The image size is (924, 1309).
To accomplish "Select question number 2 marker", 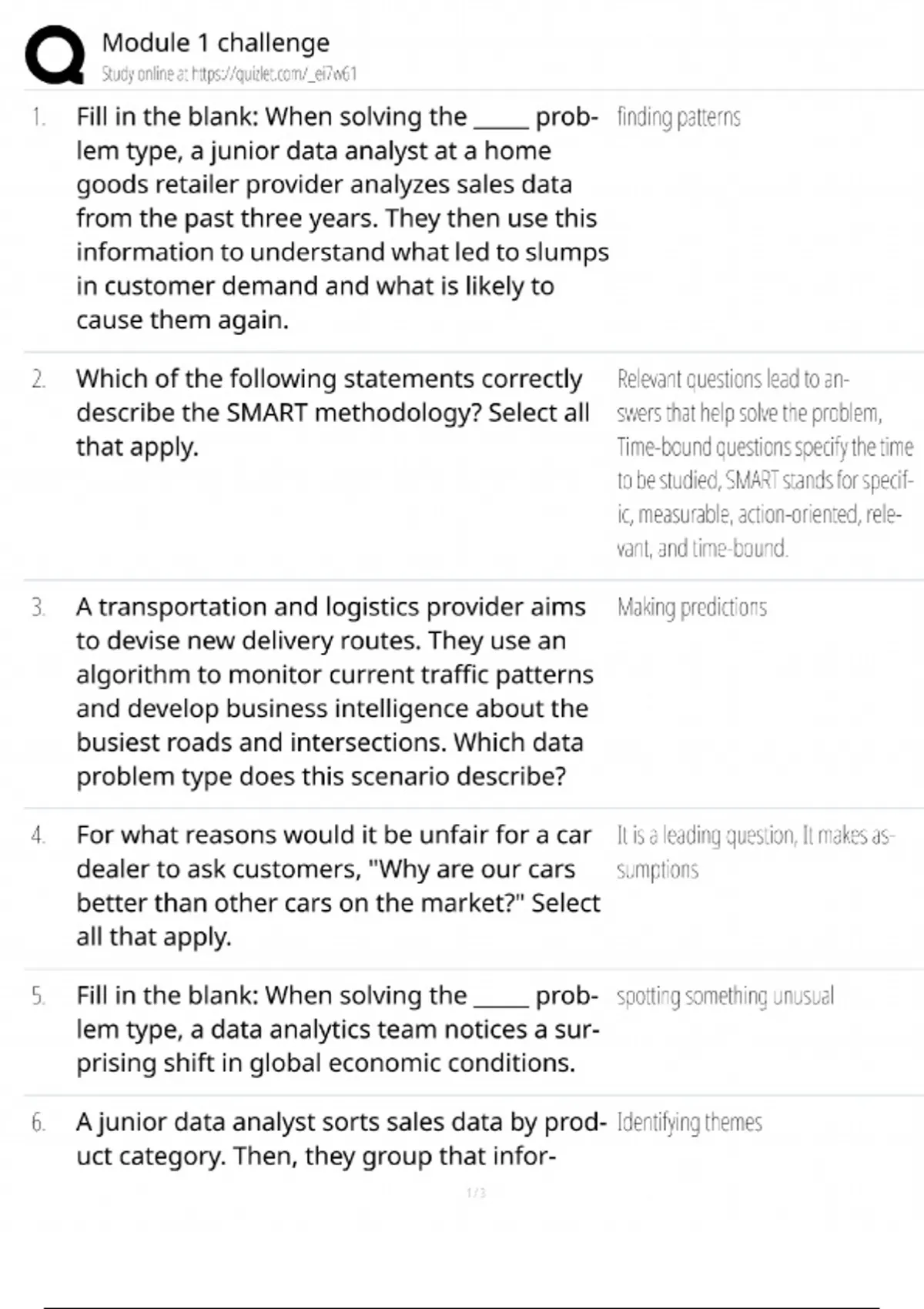I will tap(38, 379).
